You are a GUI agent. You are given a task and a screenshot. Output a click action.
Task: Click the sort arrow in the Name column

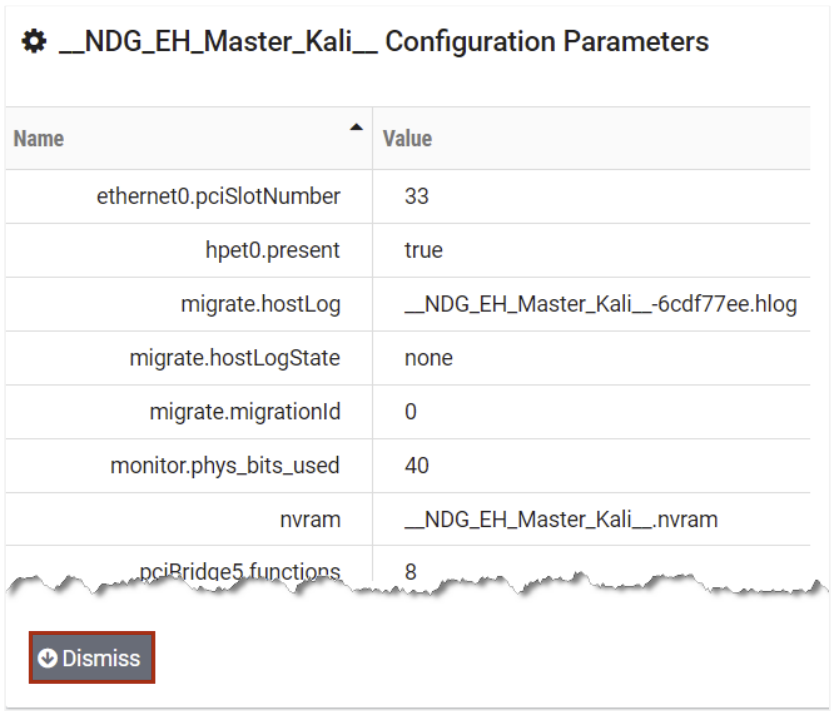355,127
